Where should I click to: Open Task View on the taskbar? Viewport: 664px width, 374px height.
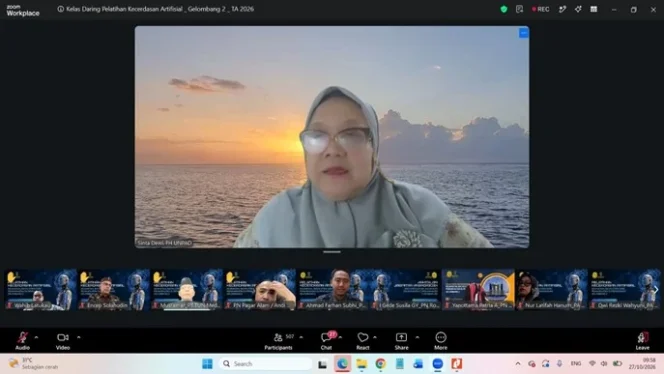coord(322,364)
